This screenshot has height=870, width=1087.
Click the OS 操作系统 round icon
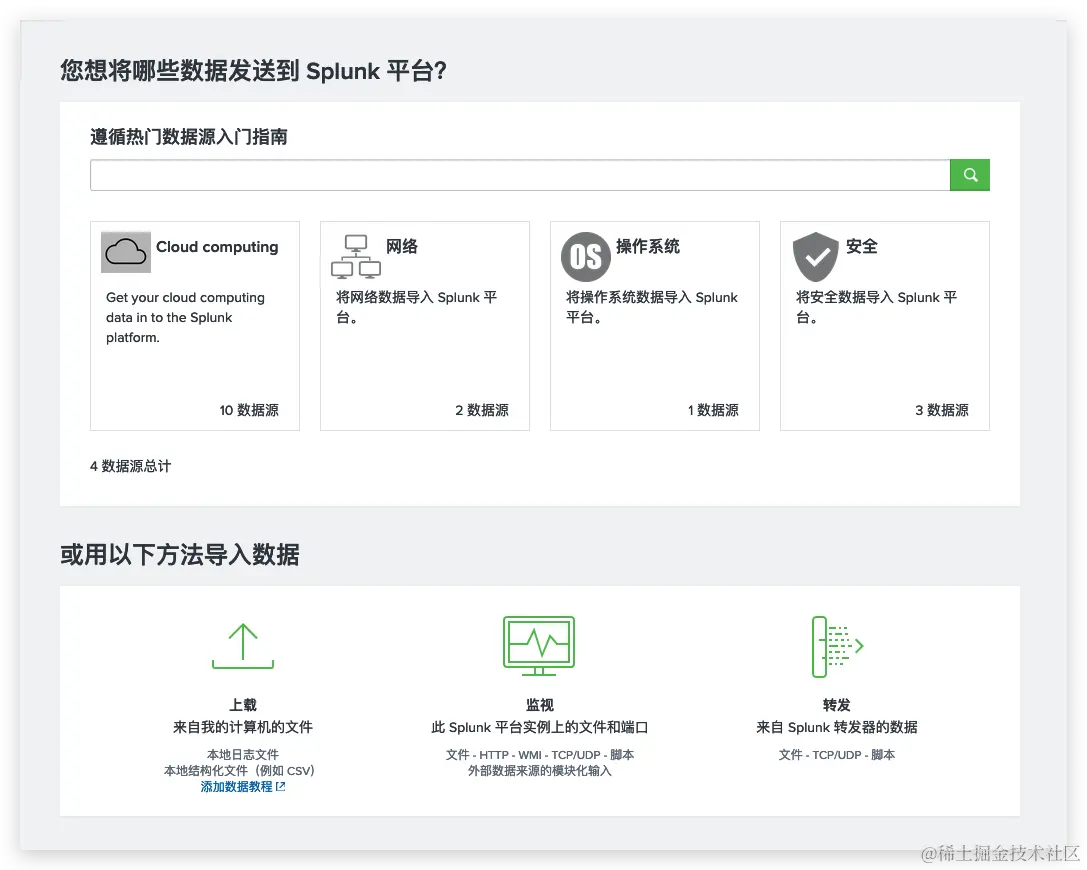tap(586, 256)
